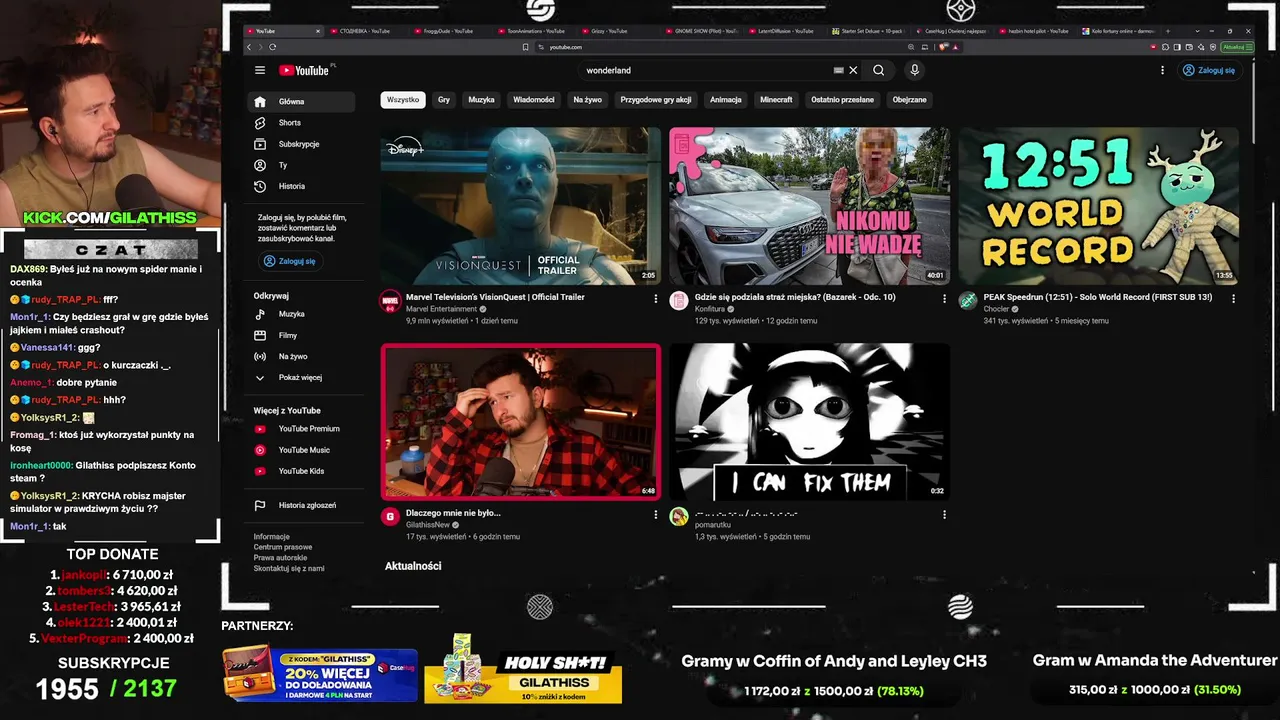Screen dimensions: 1280x720
Task: Select the Muzyka filter chip
Action: coord(482,100)
